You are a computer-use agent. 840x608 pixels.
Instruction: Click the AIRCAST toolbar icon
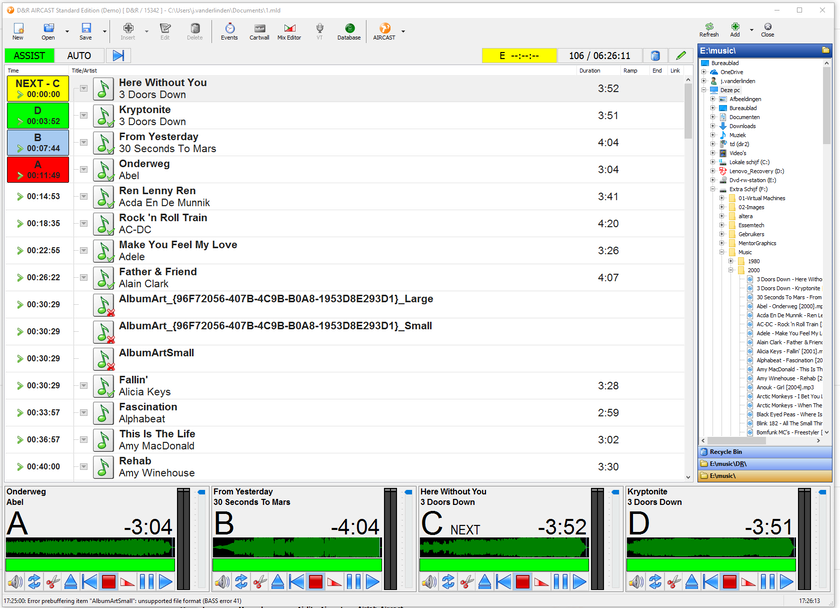point(385,31)
